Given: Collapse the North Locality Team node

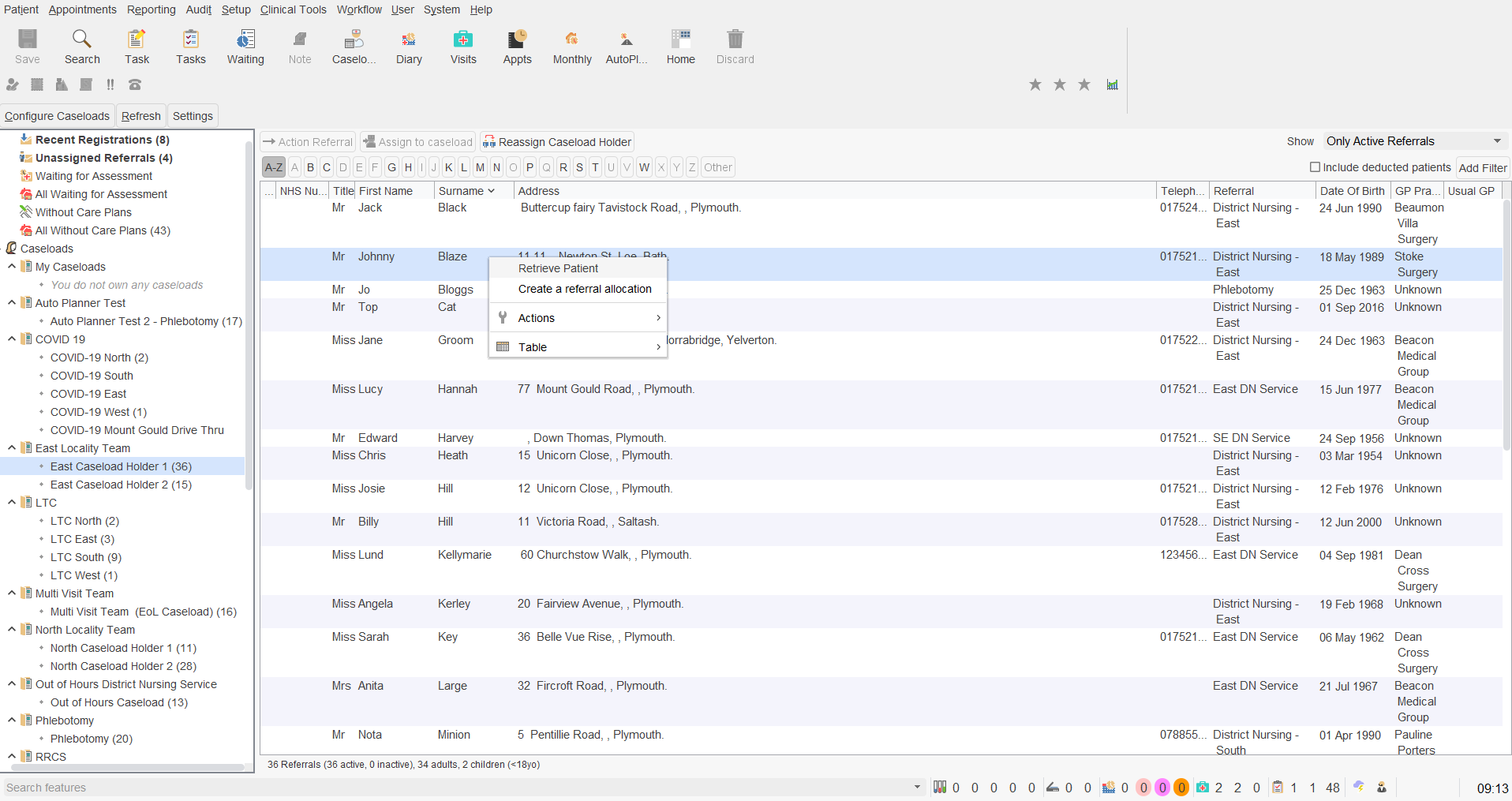Looking at the screenshot, I should pos(12,630).
